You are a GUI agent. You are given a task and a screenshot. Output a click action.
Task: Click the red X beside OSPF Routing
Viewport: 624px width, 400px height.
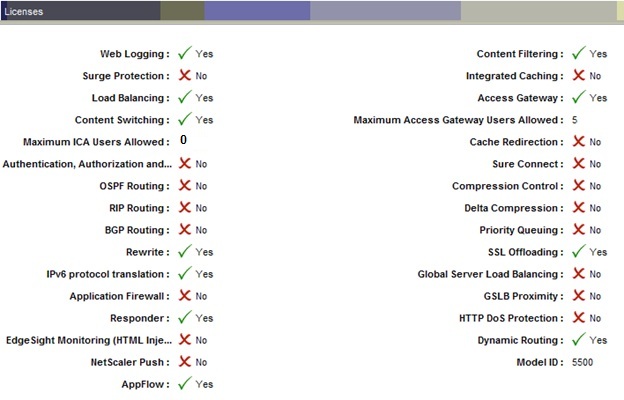point(184,186)
